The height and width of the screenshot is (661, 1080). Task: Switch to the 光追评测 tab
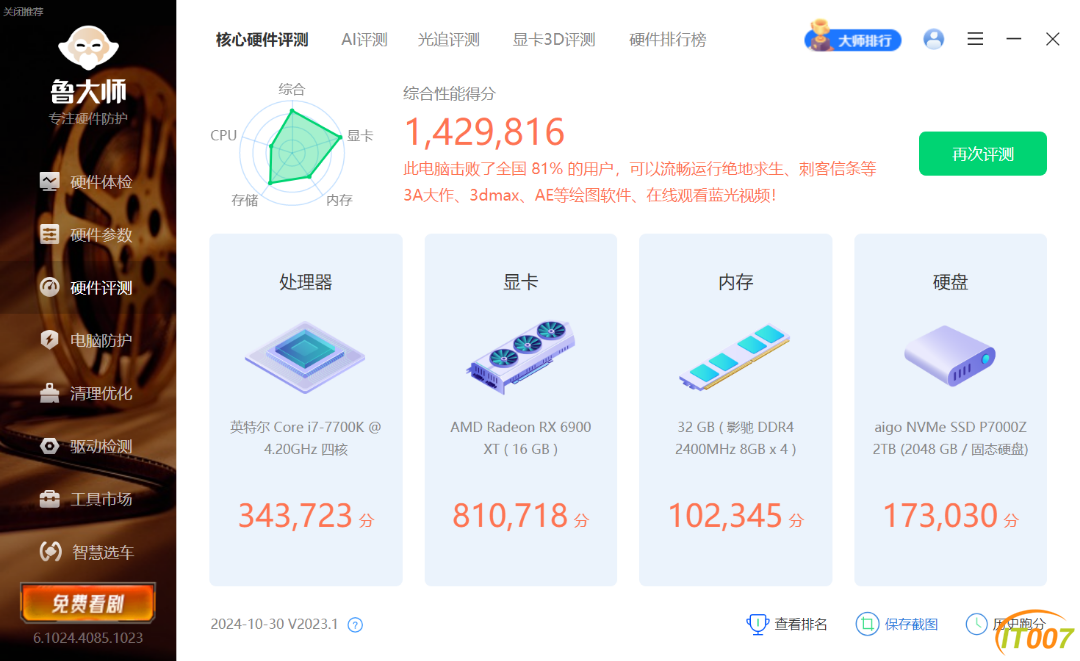coord(448,40)
